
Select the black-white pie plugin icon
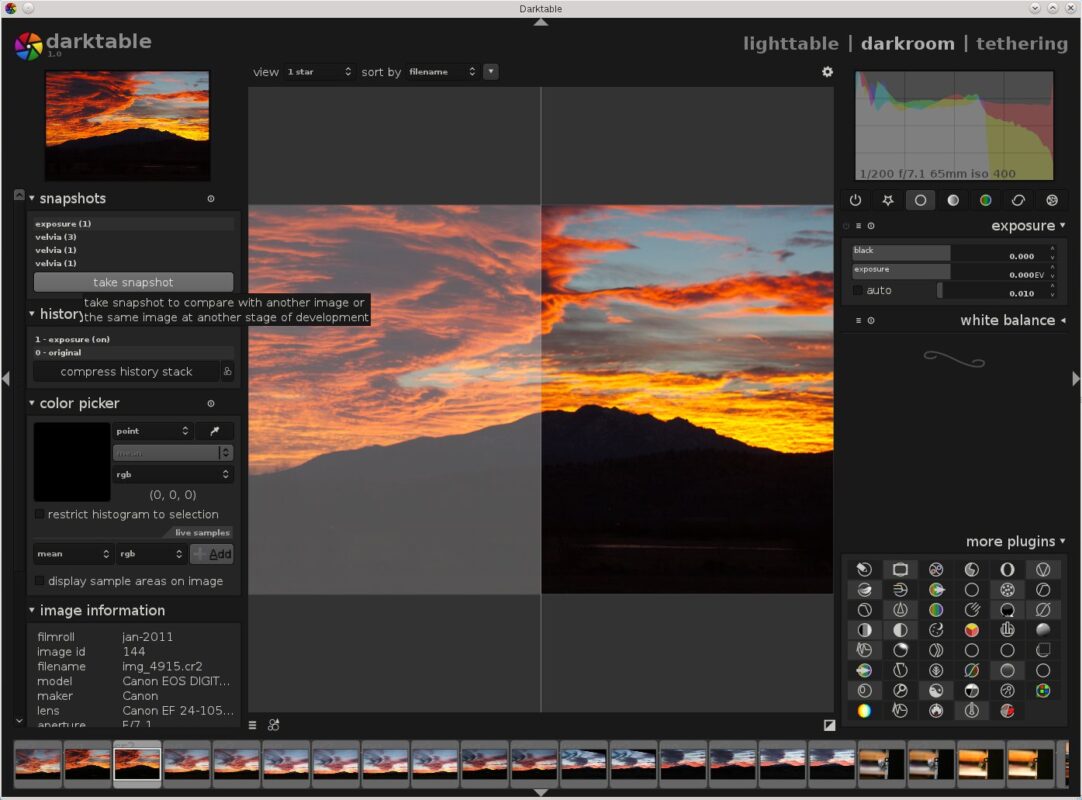(x=972, y=690)
